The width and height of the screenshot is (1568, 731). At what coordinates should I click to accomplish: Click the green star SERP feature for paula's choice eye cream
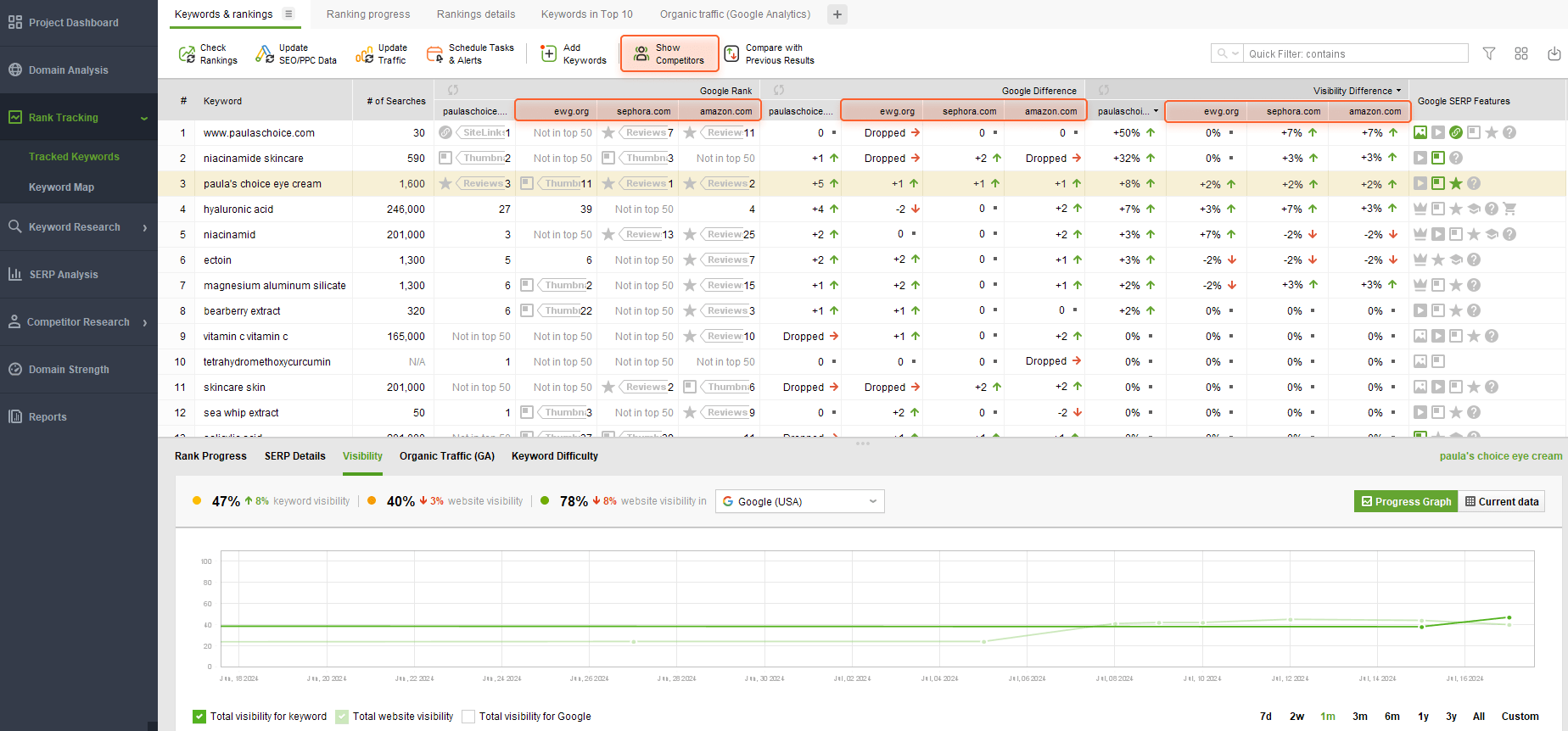pos(1456,183)
